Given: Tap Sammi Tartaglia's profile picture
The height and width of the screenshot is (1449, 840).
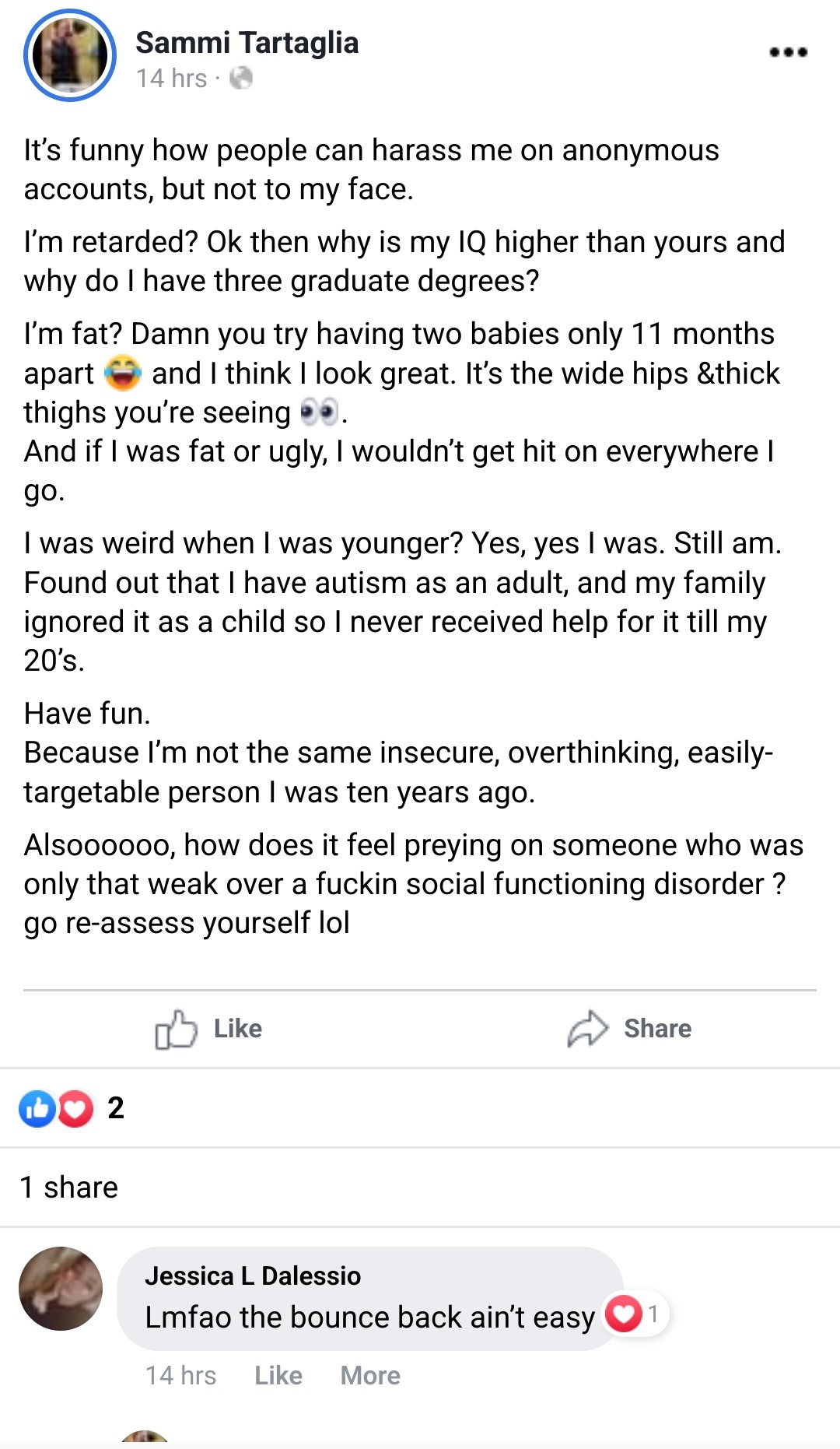Looking at the screenshot, I should coord(70,55).
